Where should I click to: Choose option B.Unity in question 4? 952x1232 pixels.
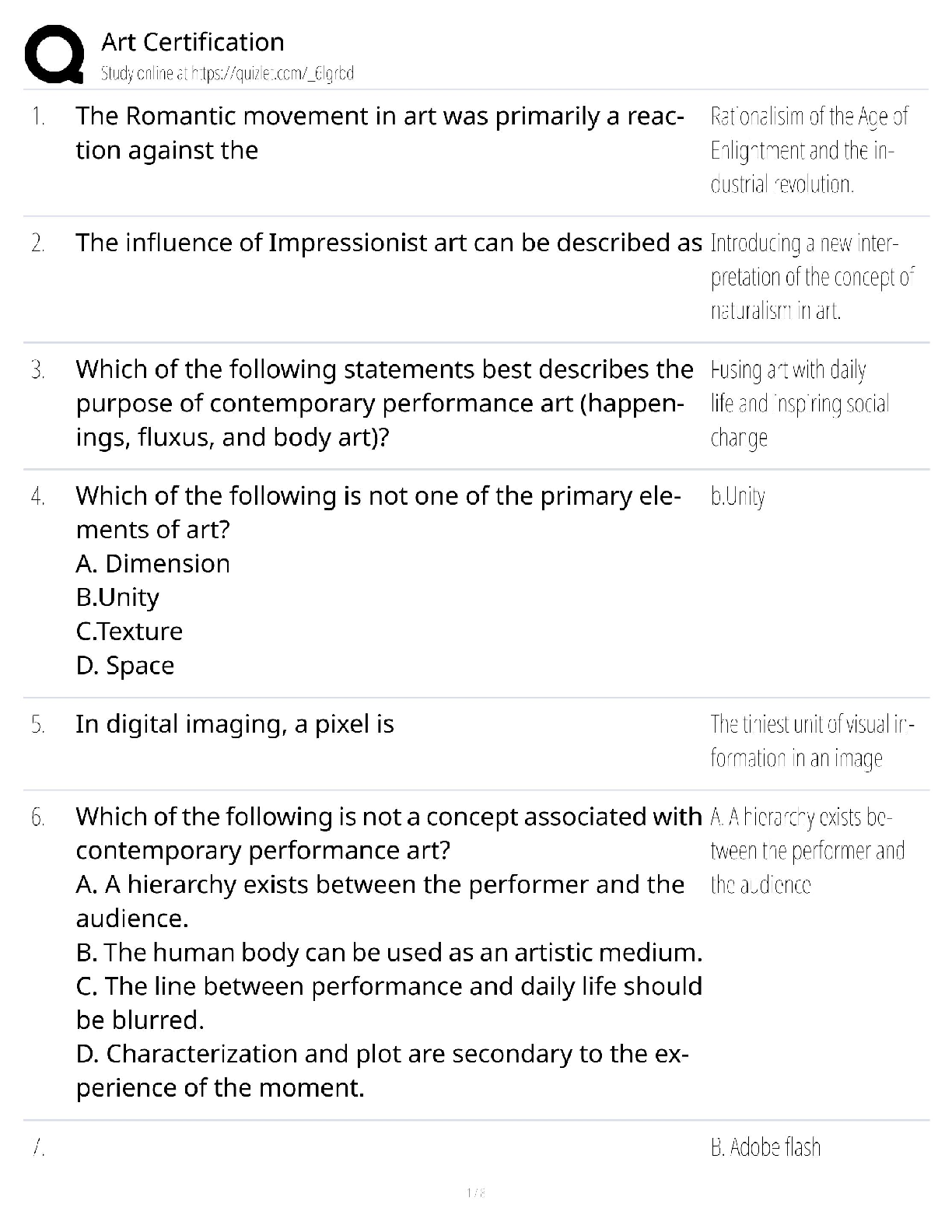(x=117, y=597)
